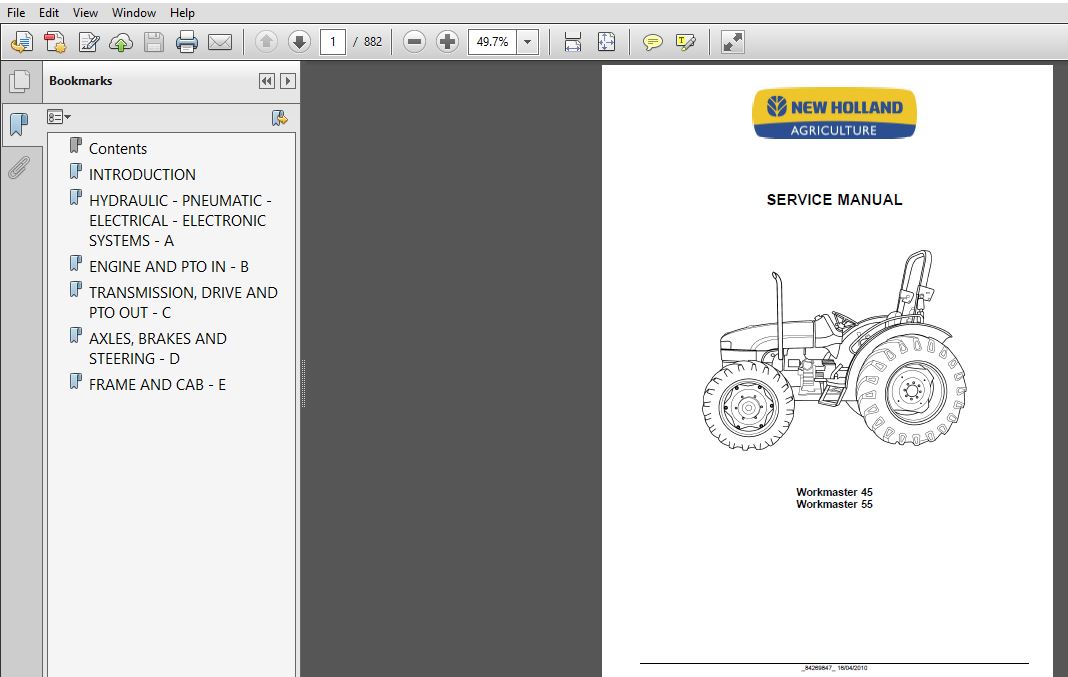
Task: Click the new bookmark icon
Action: click(x=279, y=118)
